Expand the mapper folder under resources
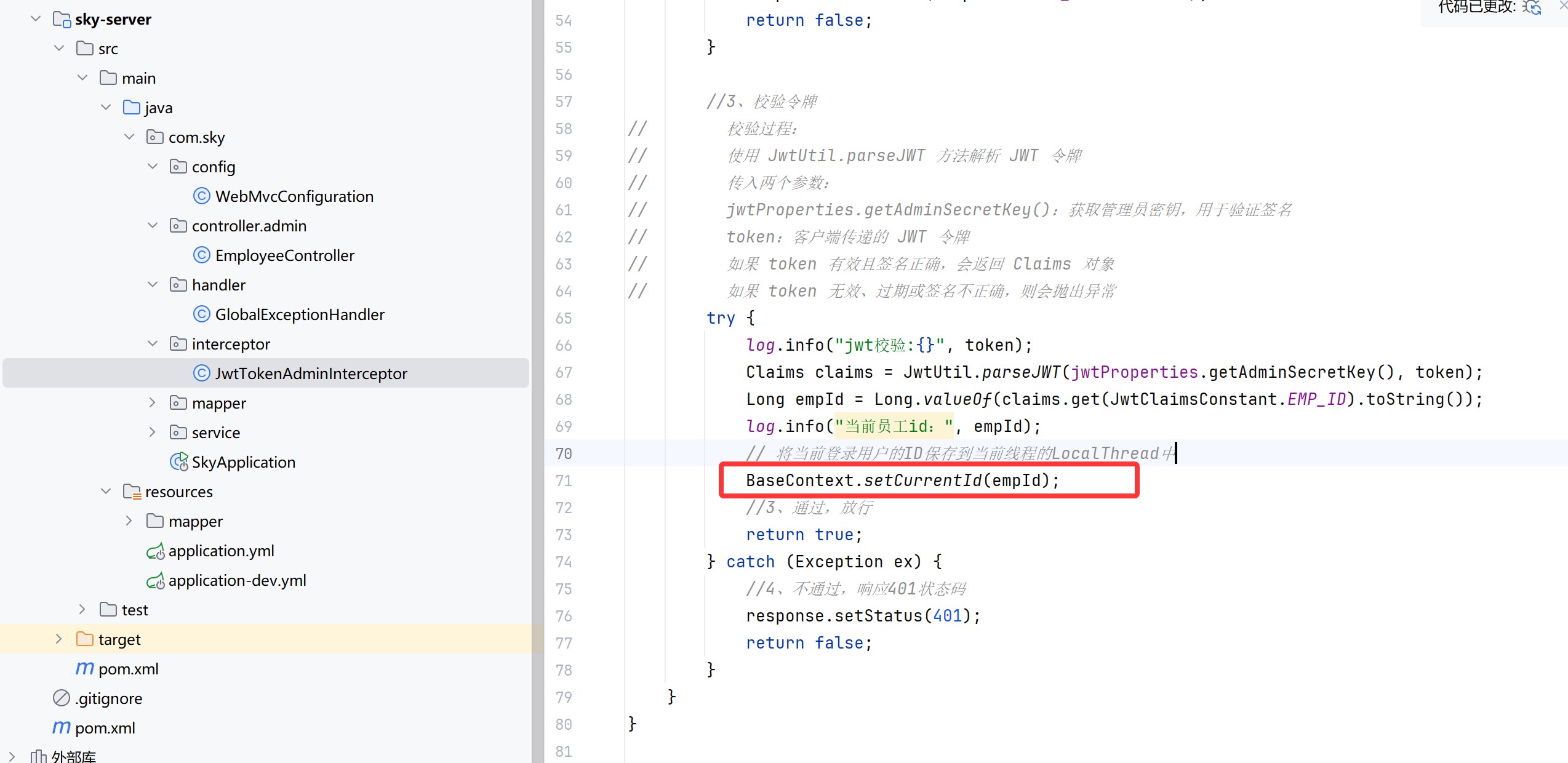1568x763 pixels. pos(129,521)
